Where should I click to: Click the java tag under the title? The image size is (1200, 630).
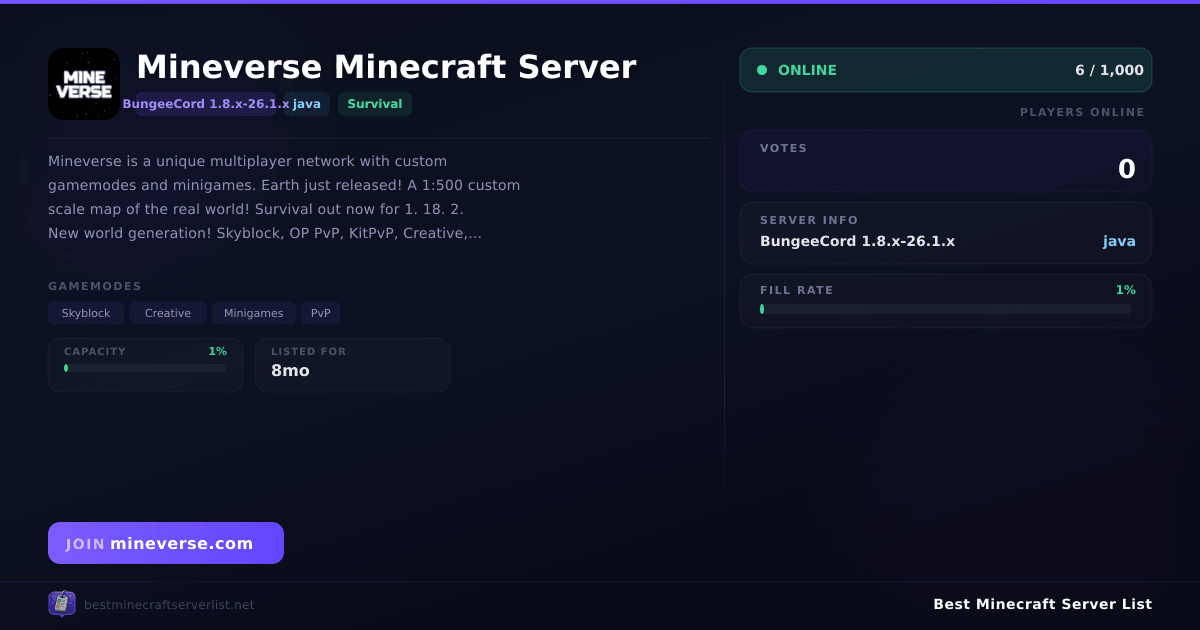pyautogui.click(x=307, y=104)
